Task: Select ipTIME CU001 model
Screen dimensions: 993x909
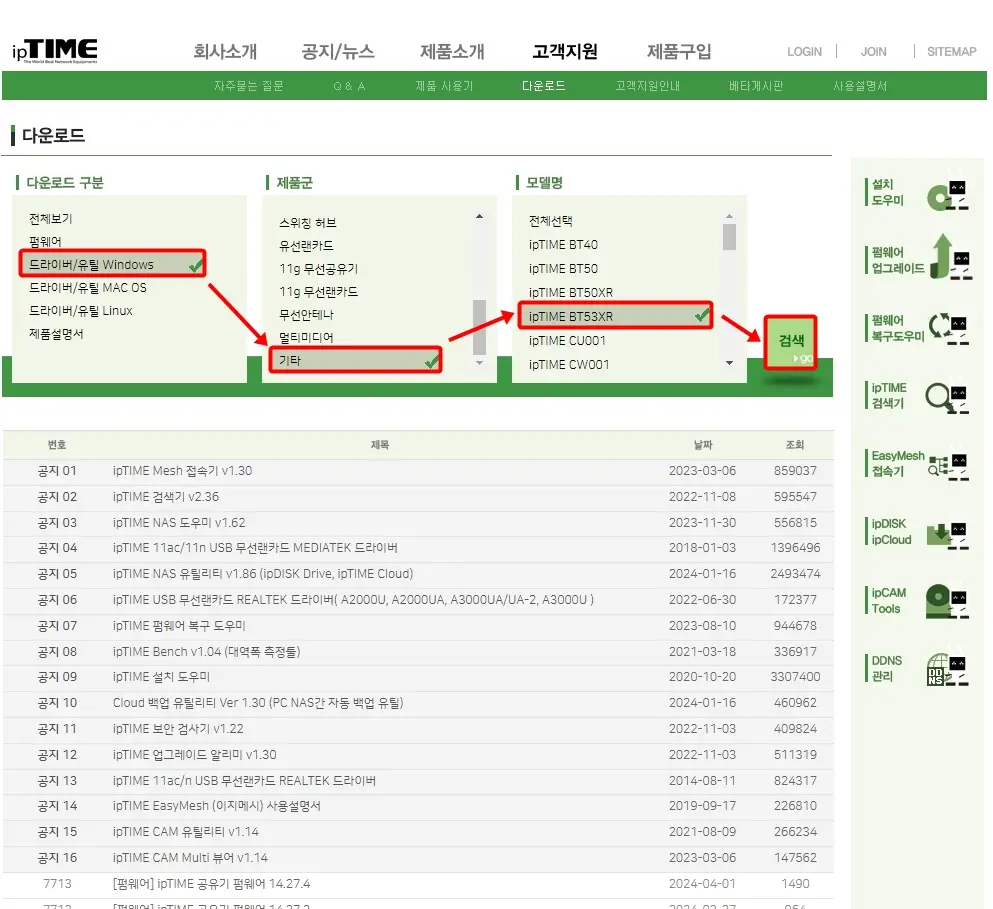Action: [567, 340]
